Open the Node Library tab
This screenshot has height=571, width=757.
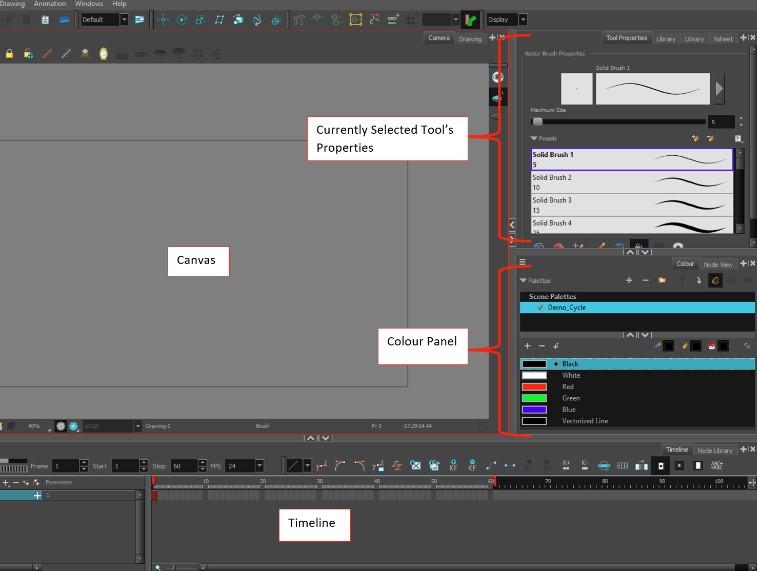tap(715, 450)
